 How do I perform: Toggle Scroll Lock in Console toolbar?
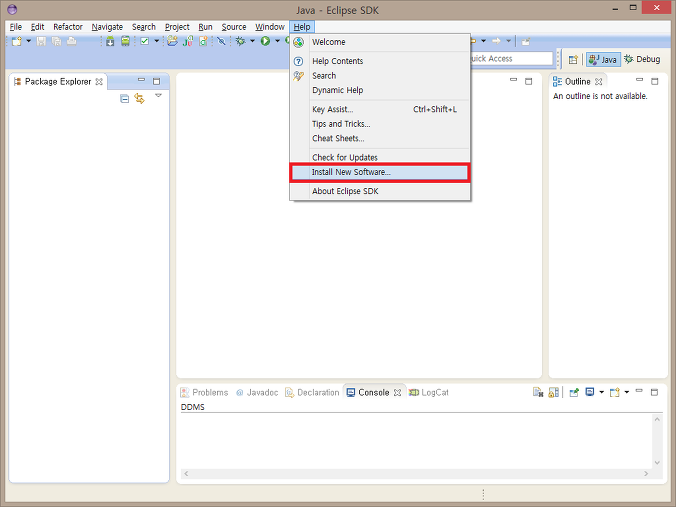[554, 392]
